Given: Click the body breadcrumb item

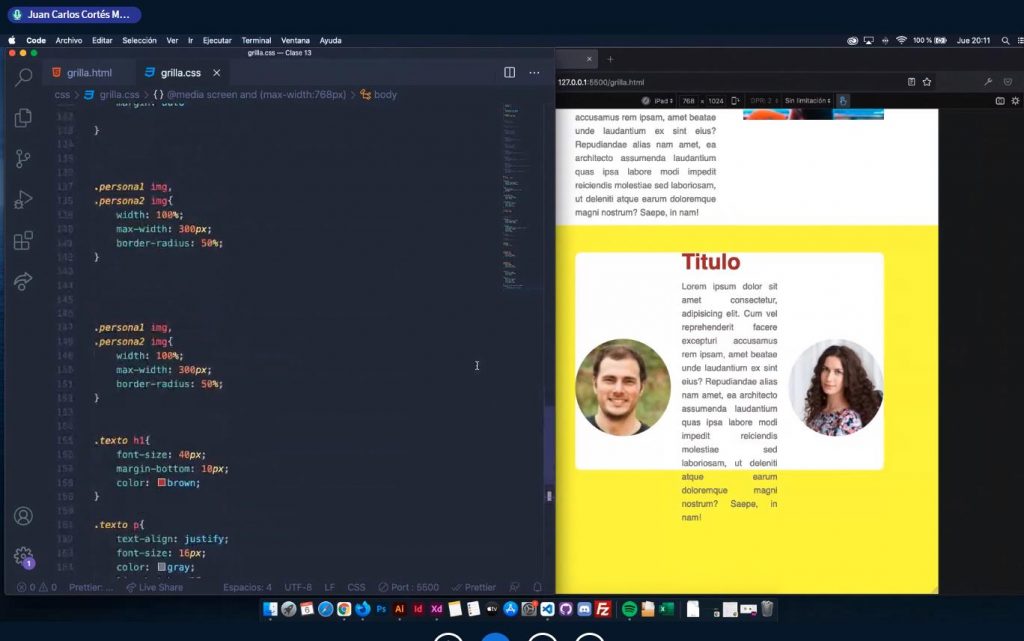Looking at the screenshot, I should tap(379, 95).
